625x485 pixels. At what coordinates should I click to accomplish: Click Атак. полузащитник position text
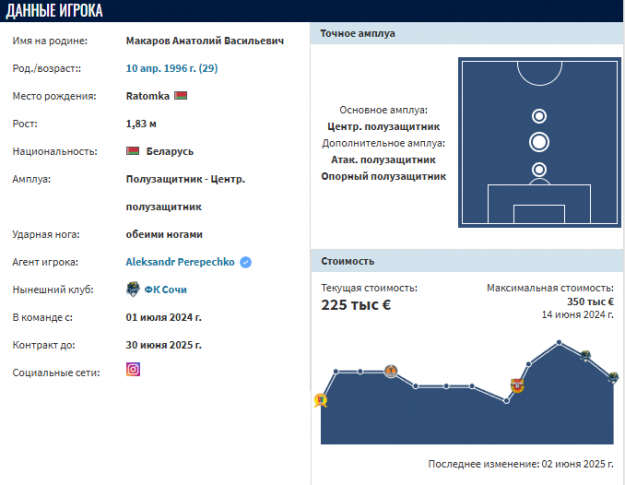tap(383, 160)
